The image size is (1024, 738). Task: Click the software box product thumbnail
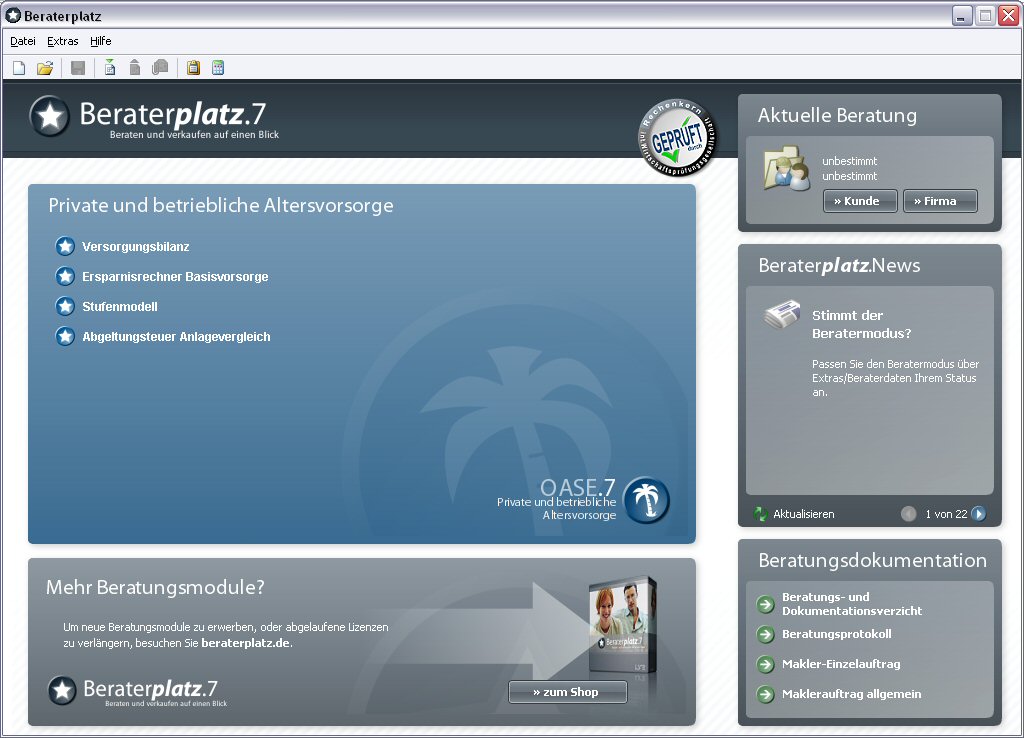[622, 624]
